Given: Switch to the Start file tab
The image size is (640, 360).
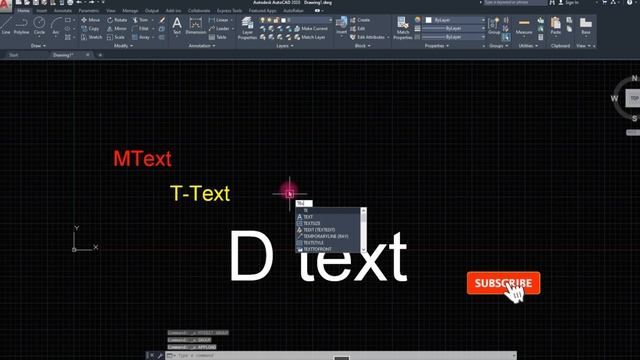Looking at the screenshot, I should (x=14, y=55).
